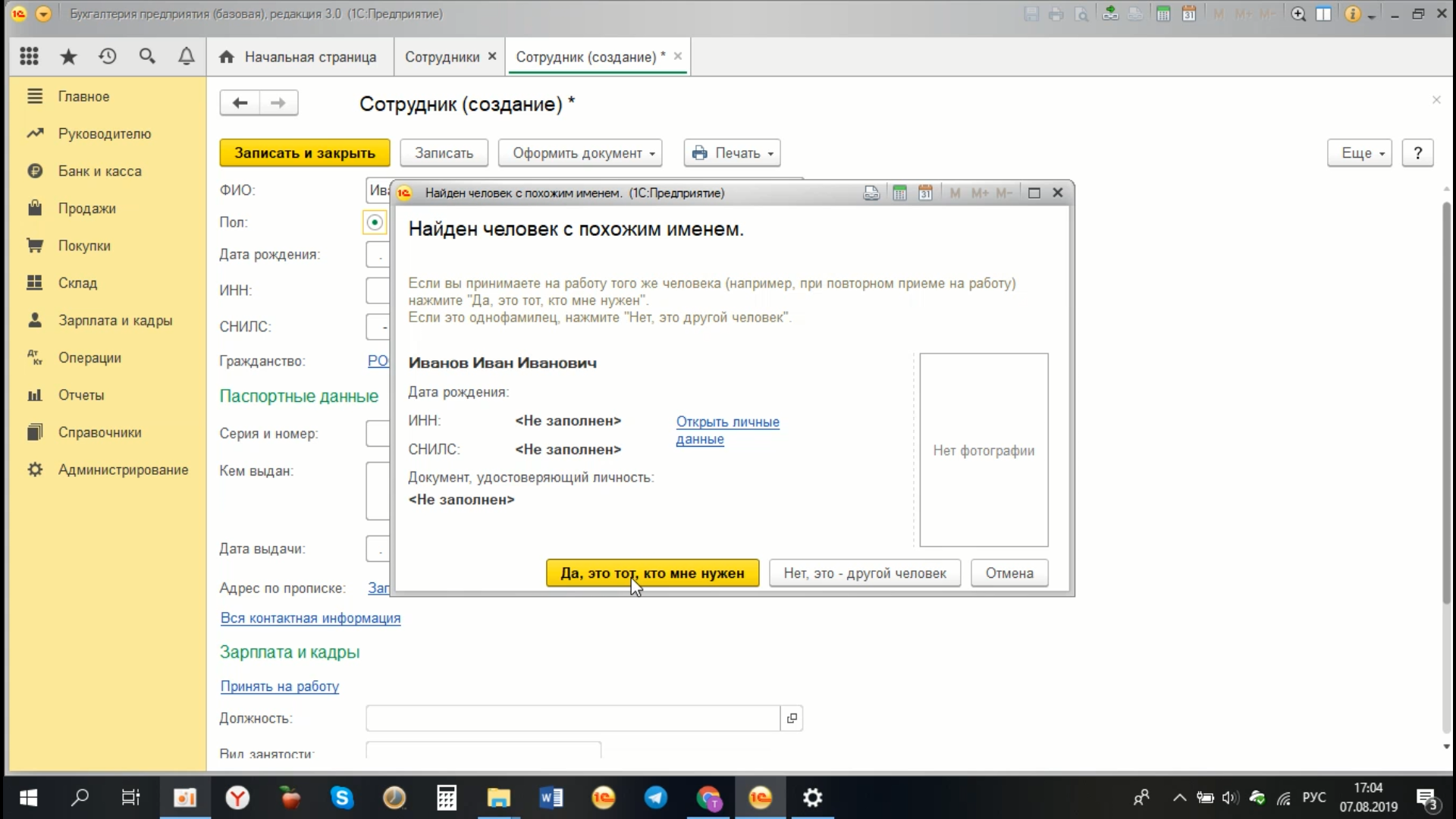Open Telegram from the Windows taskbar
The image size is (1456, 819).
tap(656, 798)
